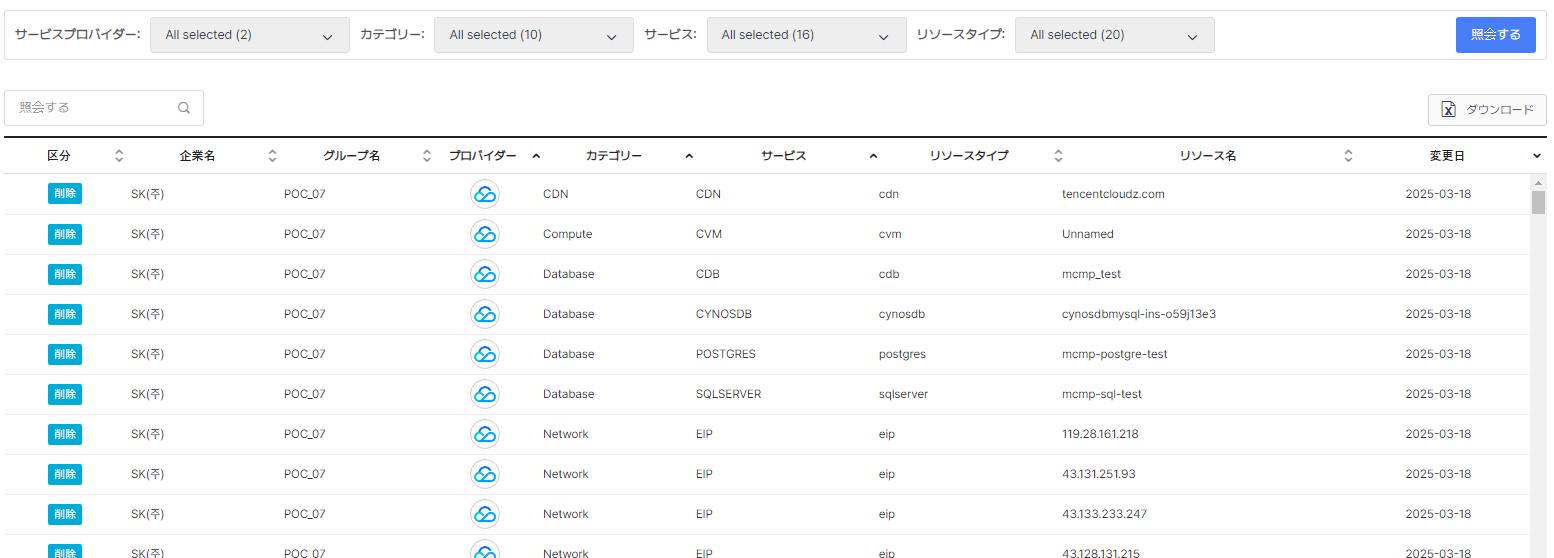
Task: Click provider cloud icon in 119.28.161.218 row
Action: pos(485,434)
